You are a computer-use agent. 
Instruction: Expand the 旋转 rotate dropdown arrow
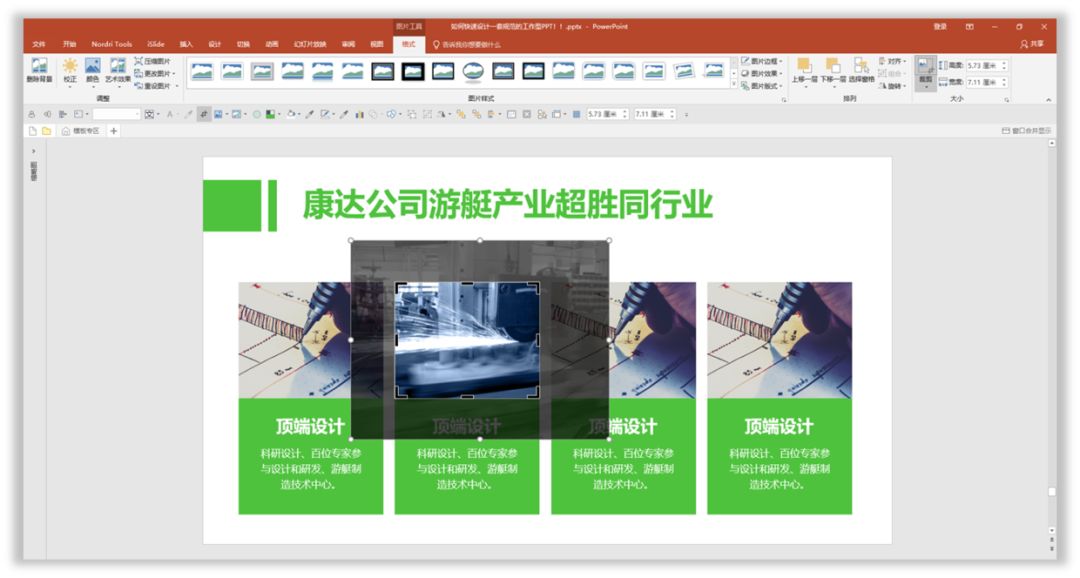(x=904, y=86)
